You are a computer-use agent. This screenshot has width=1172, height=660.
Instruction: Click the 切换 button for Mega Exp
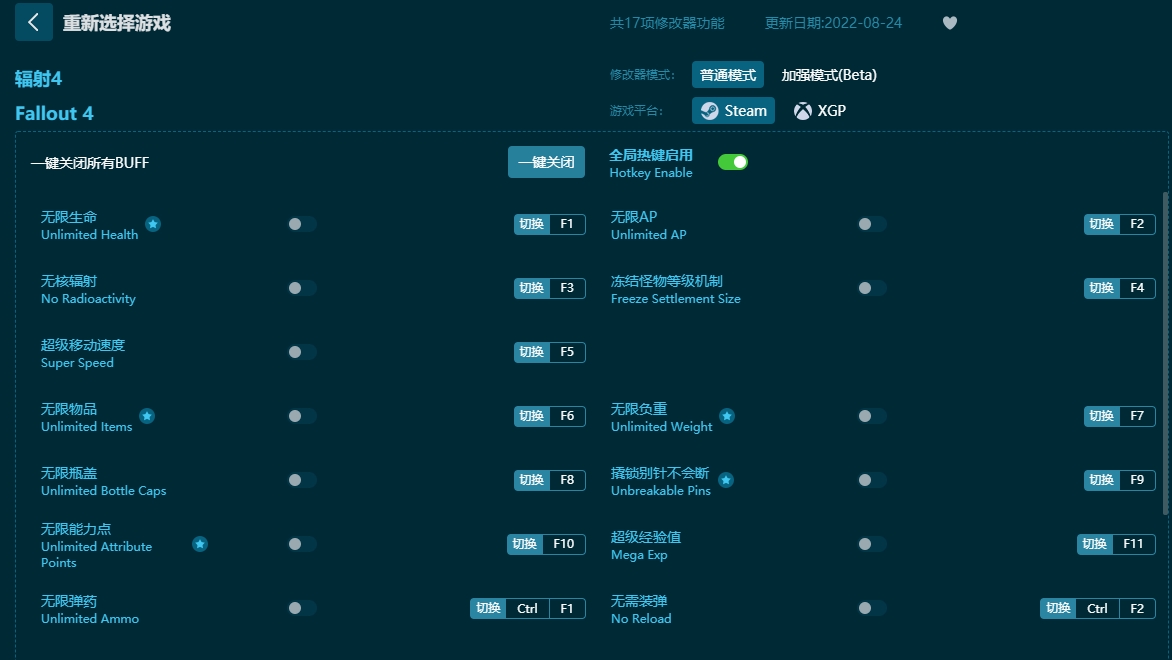[1095, 544]
